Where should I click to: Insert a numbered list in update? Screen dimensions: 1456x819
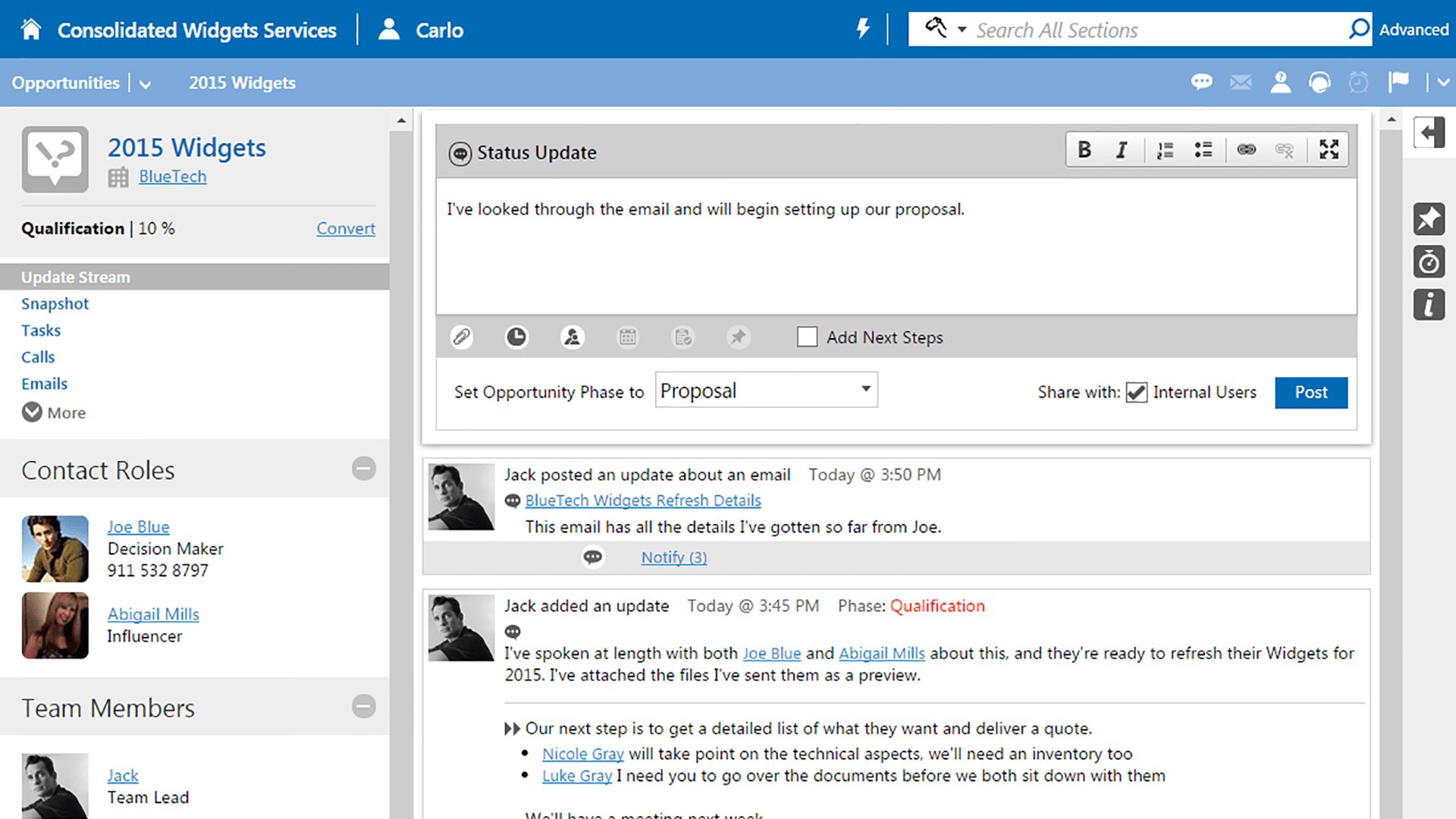pos(1165,149)
